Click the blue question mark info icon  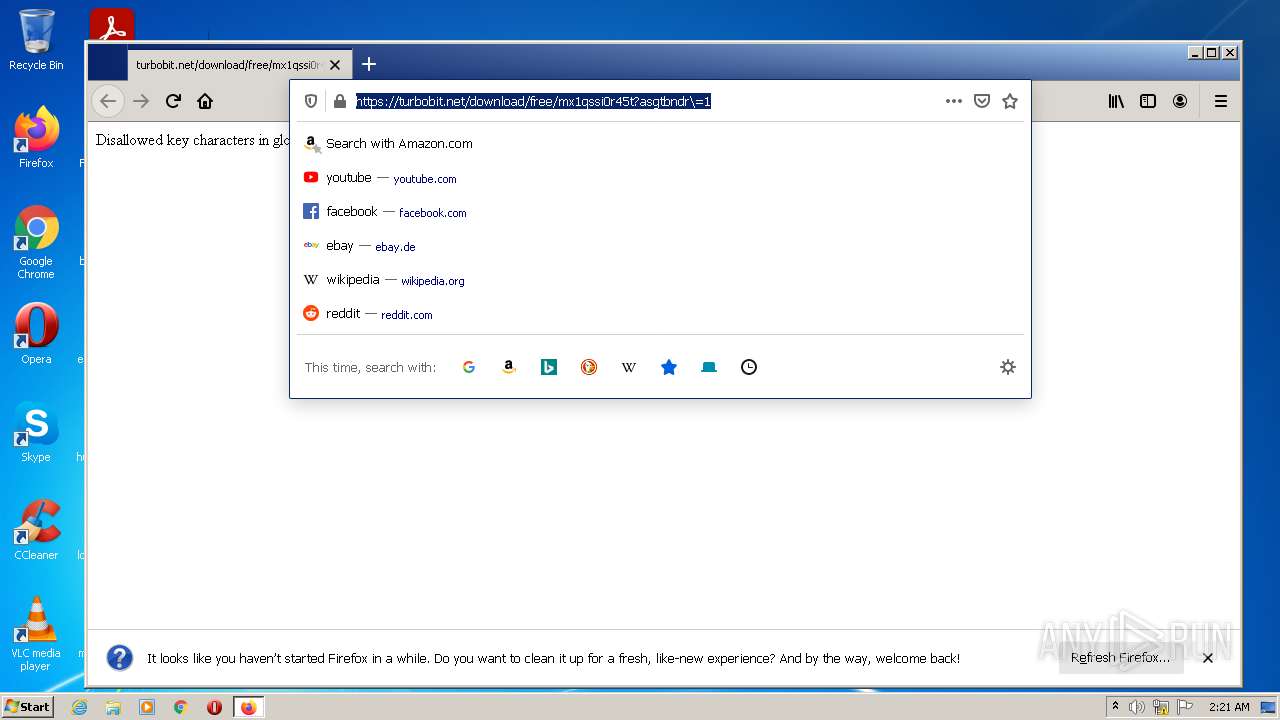[x=120, y=657]
